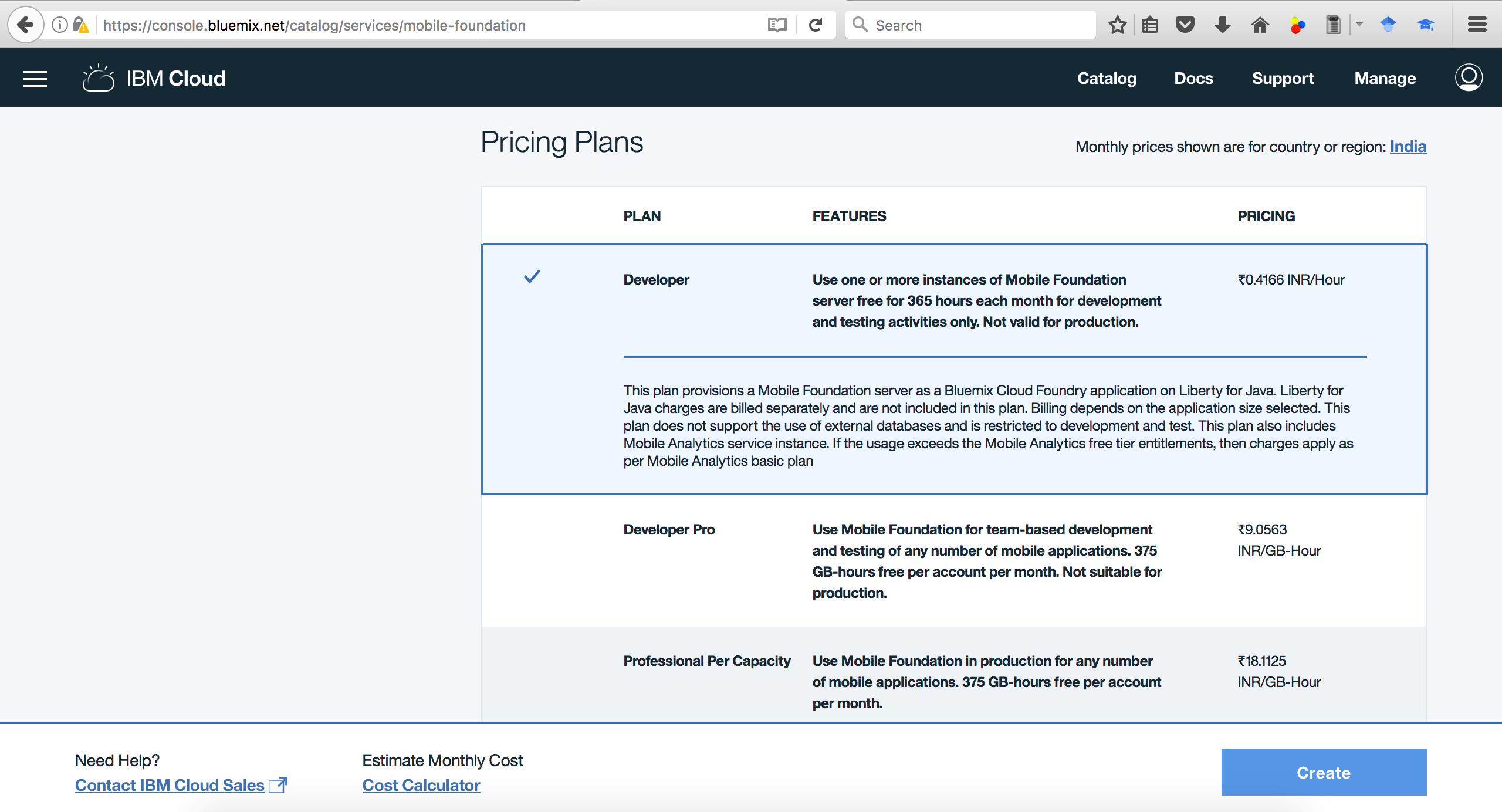Click the ₹0.4166 INR/Hour price
Screen dimensions: 1502x812
(1291, 279)
